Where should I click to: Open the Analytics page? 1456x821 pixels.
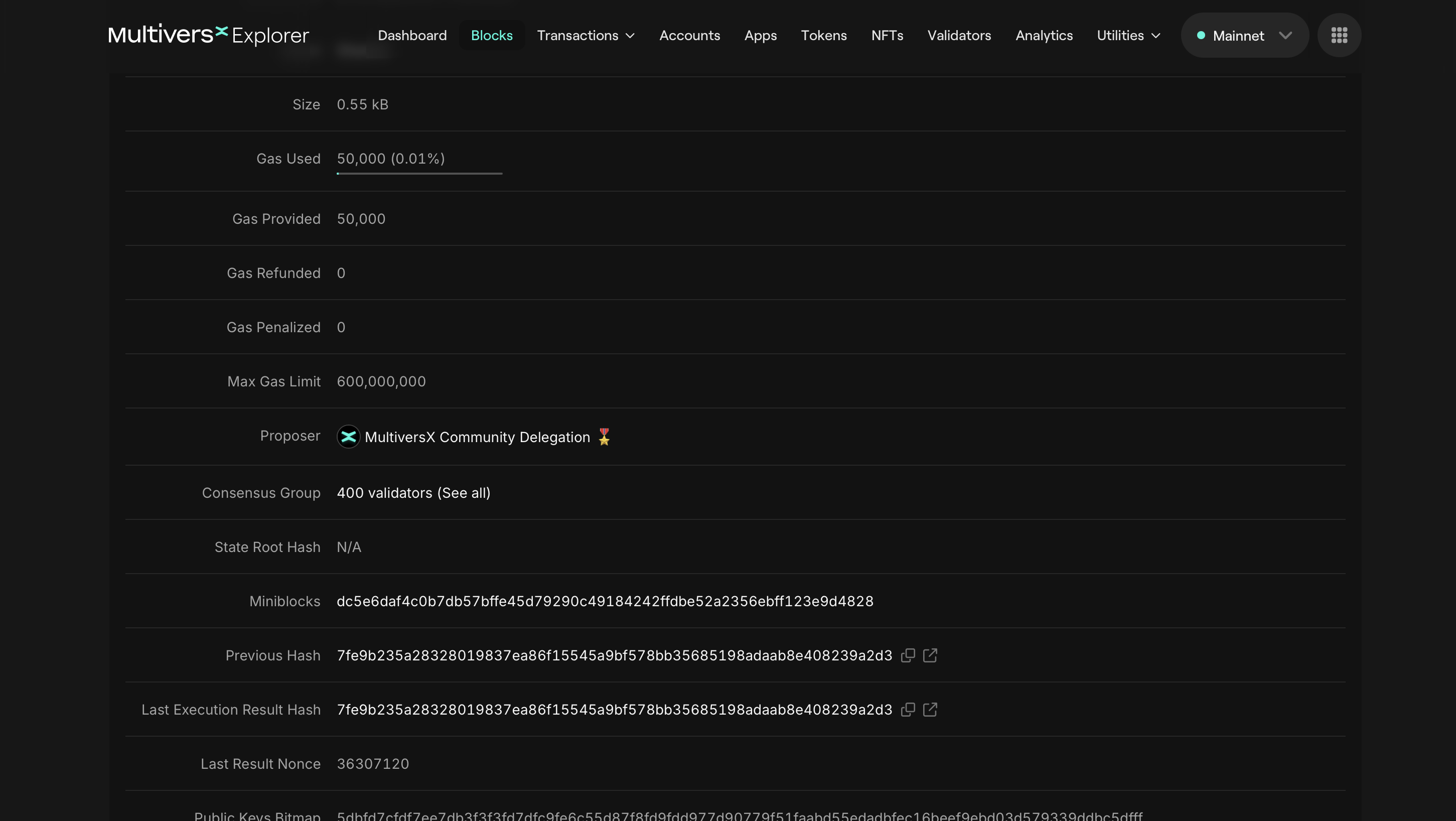click(1044, 35)
